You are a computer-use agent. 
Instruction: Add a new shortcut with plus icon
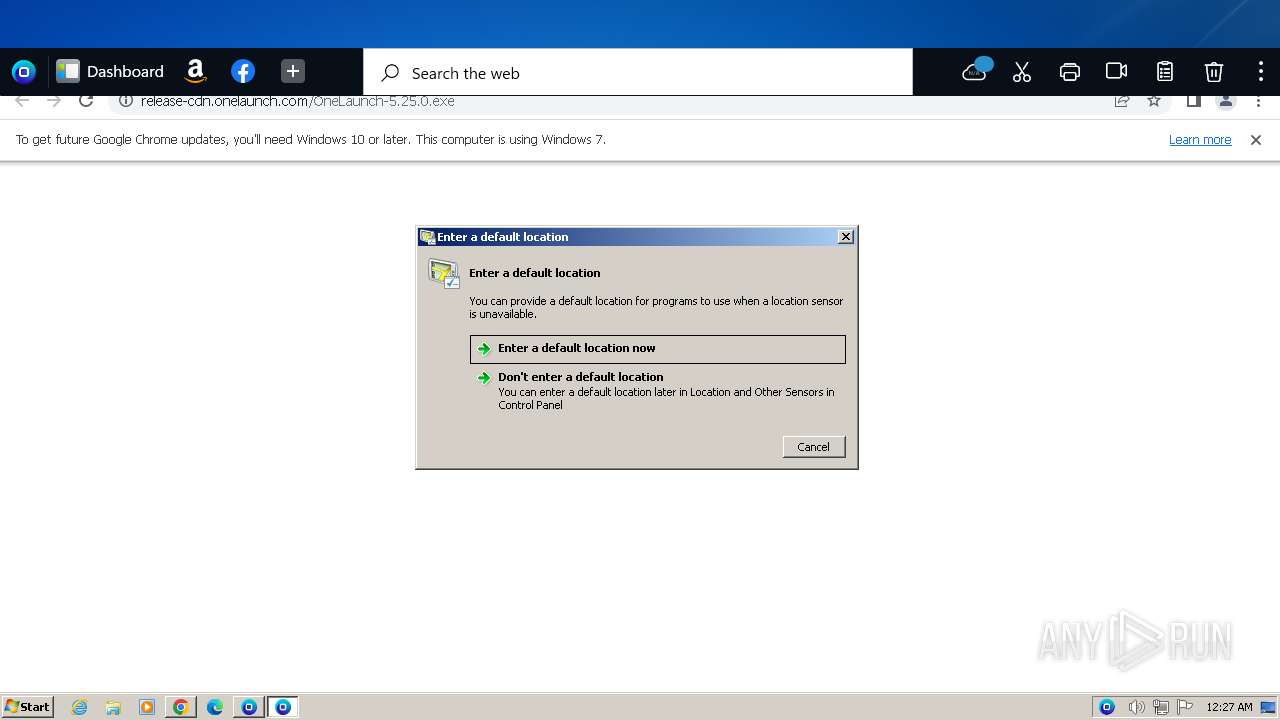pyautogui.click(x=293, y=71)
